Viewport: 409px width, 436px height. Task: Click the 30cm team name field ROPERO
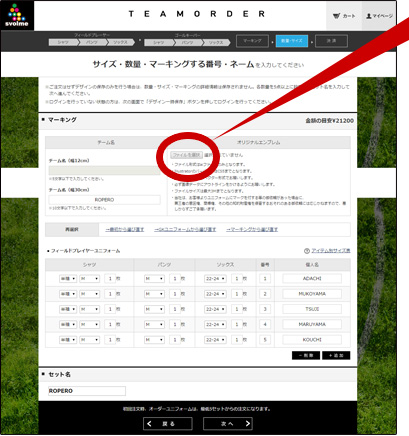pyautogui.click(x=104, y=200)
